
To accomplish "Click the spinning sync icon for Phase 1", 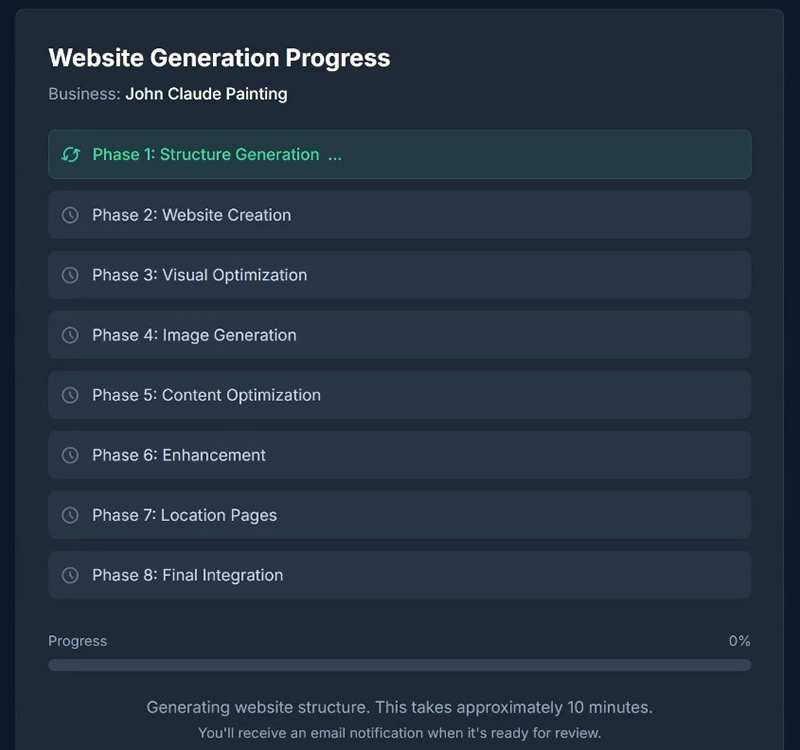I will pyautogui.click(x=70, y=155).
